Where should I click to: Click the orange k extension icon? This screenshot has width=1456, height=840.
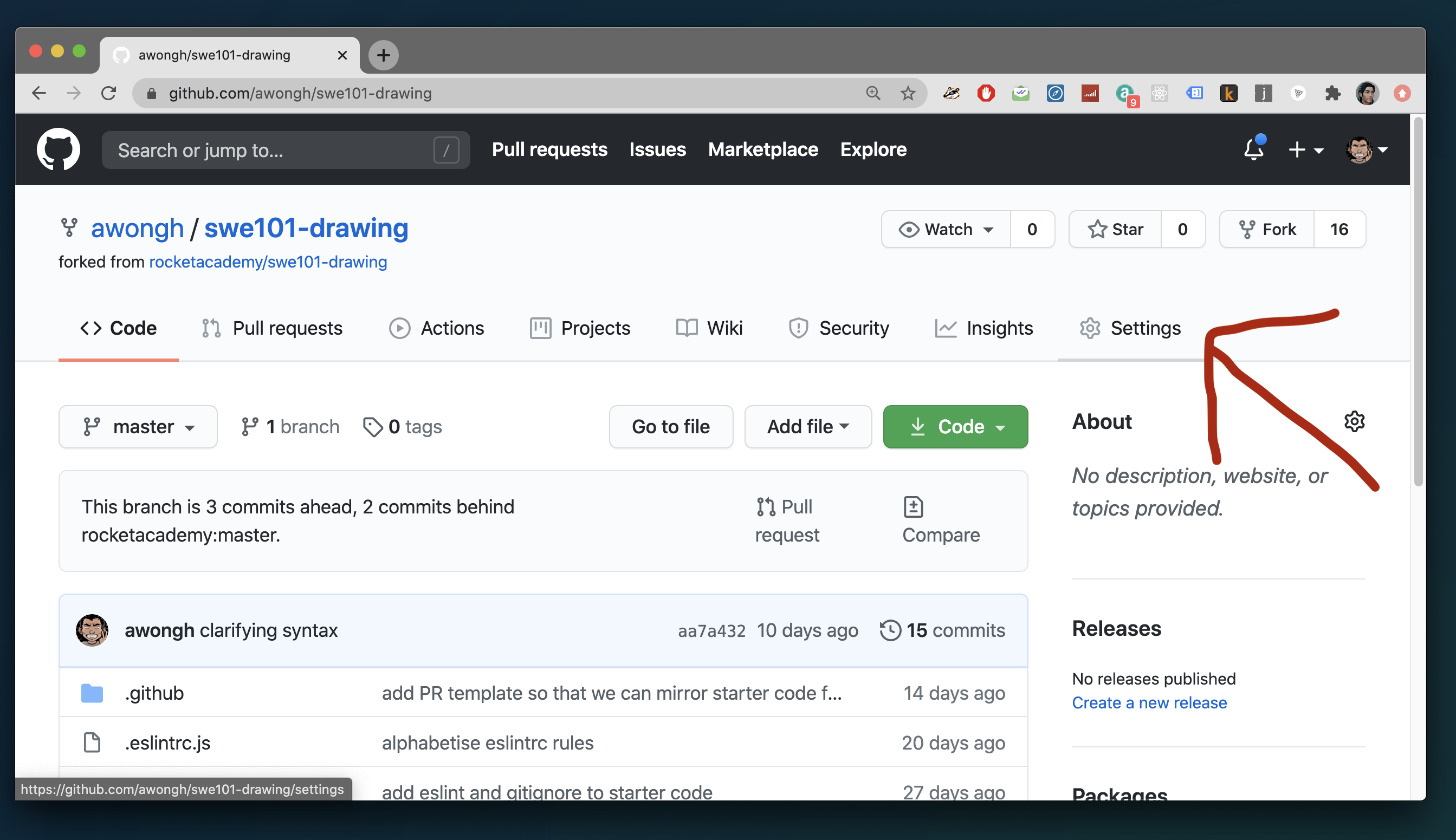point(1228,93)
